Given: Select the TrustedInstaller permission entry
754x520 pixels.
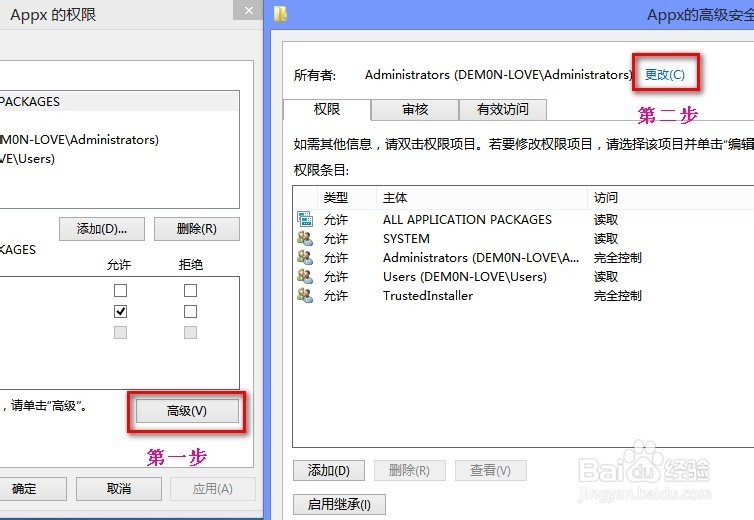Looking at the screenshot, I should (524, 295).
